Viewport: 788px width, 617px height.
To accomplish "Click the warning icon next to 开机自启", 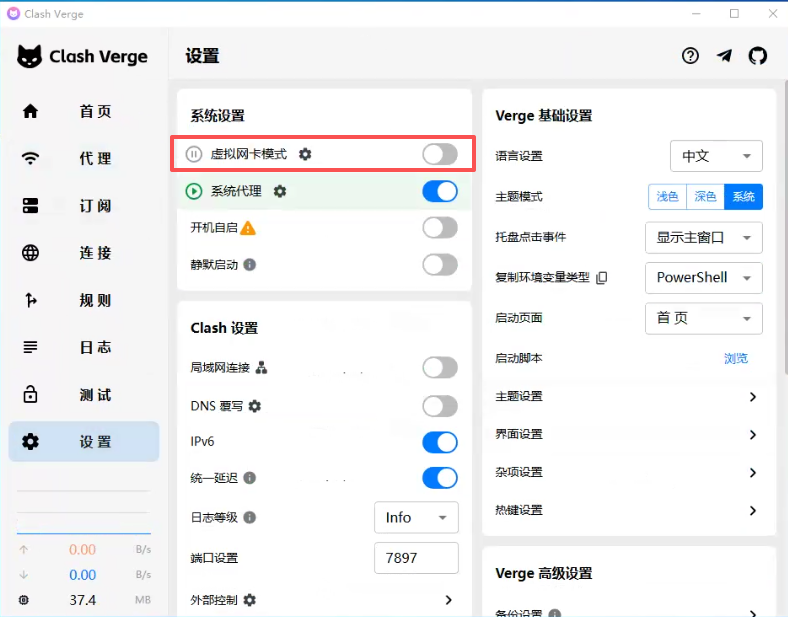I will click(248, 228).
